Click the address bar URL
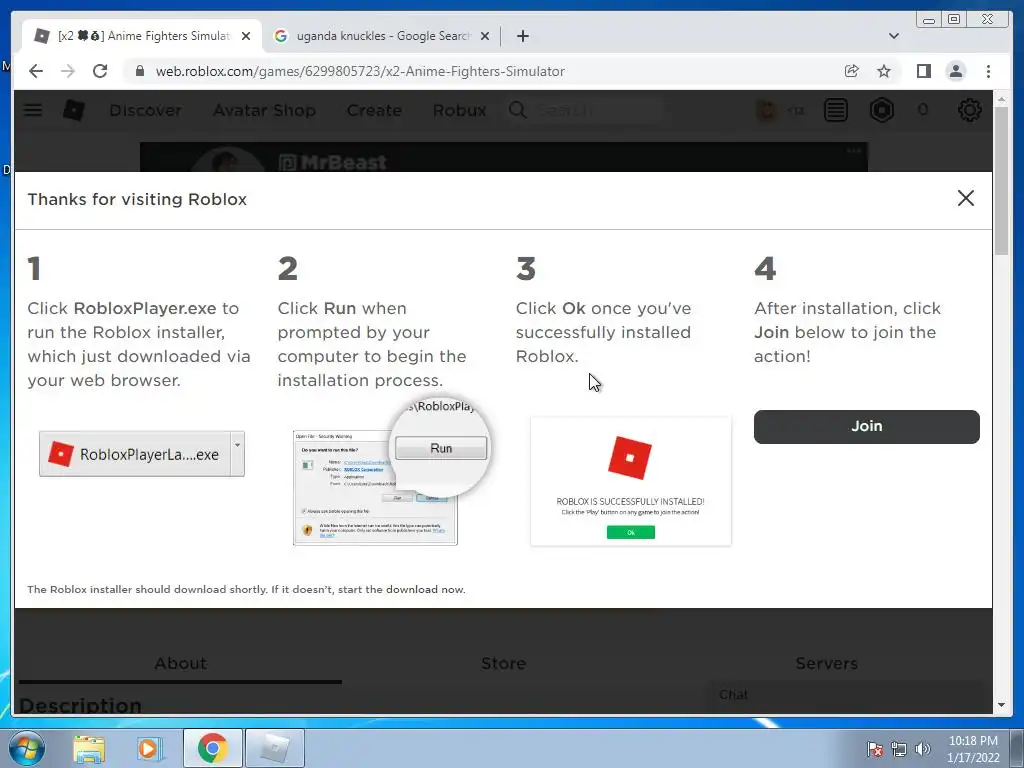Screen dimensions: 1024x768 coord(360,71)
